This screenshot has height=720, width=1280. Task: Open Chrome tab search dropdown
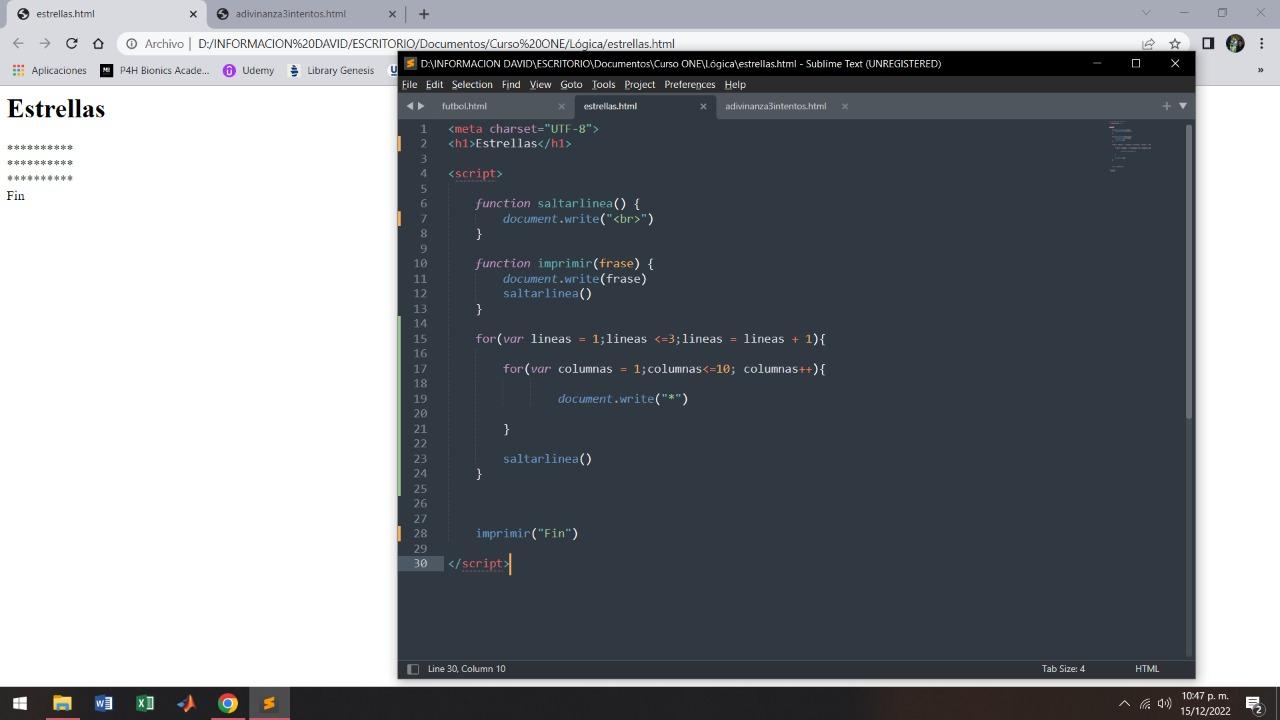click(x=1146, y=13)
